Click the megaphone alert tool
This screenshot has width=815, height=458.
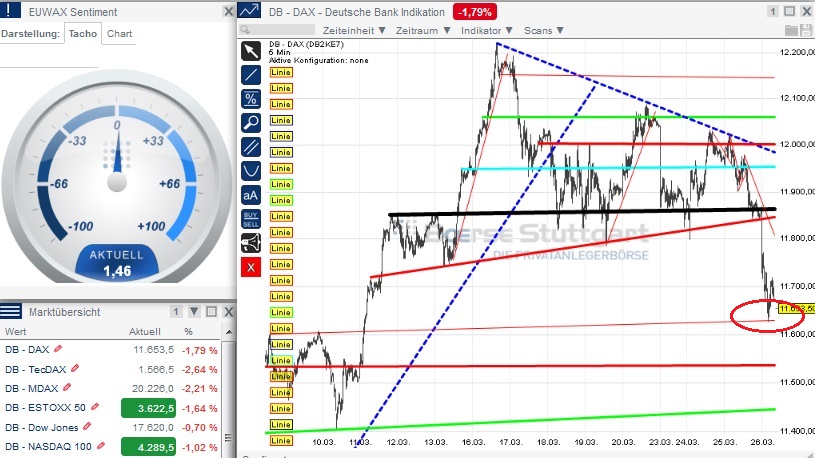click(251, 243)
